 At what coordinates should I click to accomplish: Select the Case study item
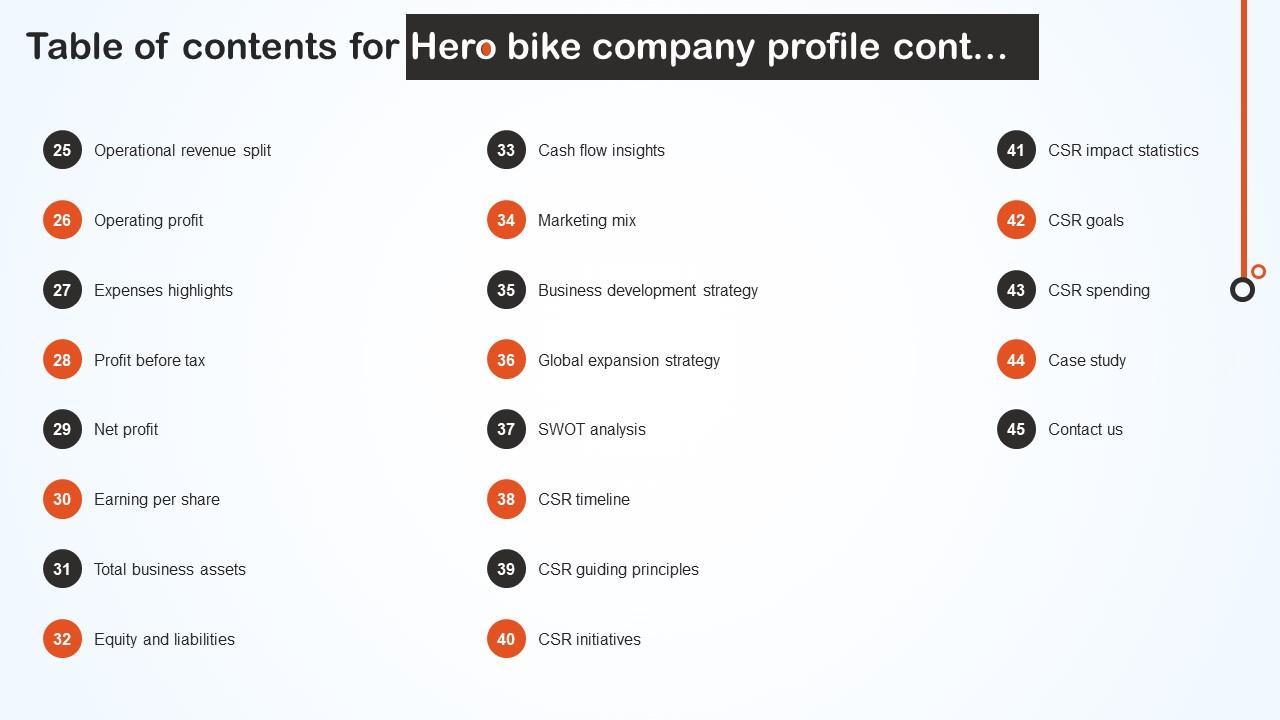(1087, 360)
